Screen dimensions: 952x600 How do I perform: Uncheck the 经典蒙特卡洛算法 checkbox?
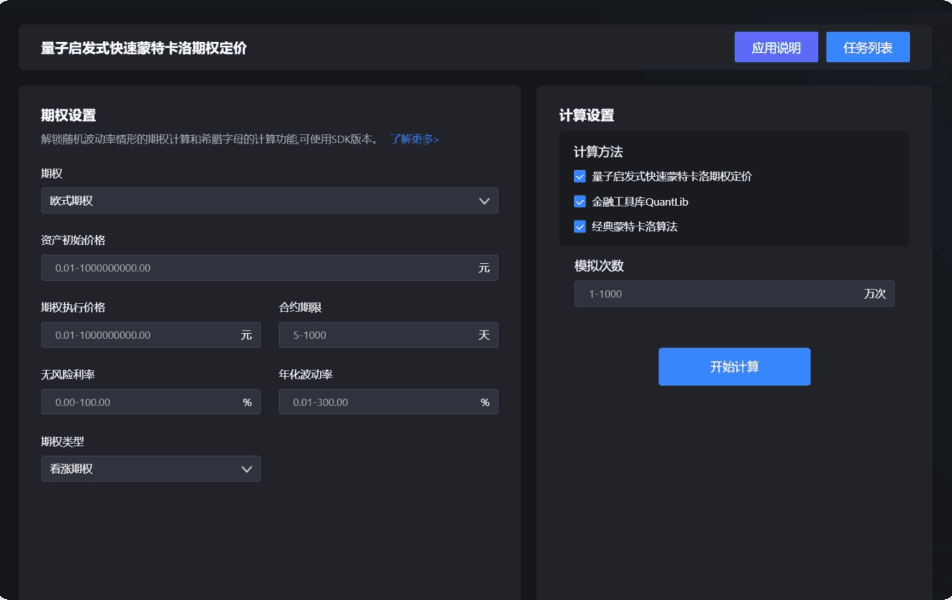pos(580,227)
